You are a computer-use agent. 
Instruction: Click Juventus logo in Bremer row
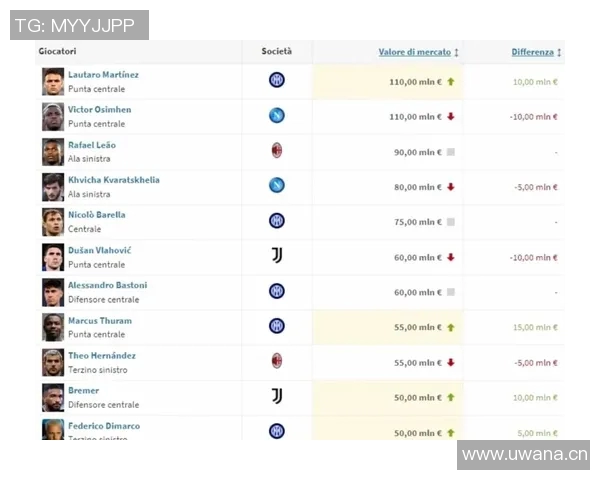tap(277, 396)
